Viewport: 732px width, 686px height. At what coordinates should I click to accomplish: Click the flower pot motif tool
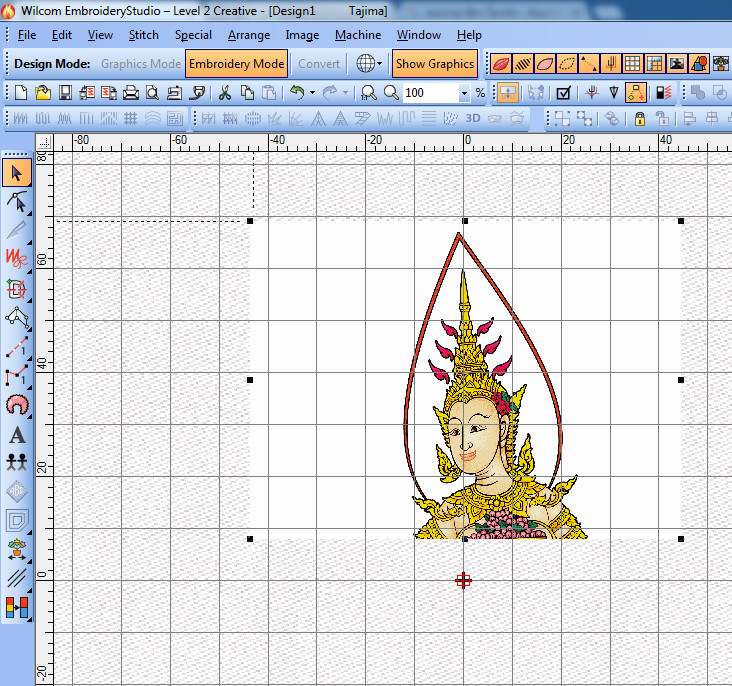[x=17, y=549]
